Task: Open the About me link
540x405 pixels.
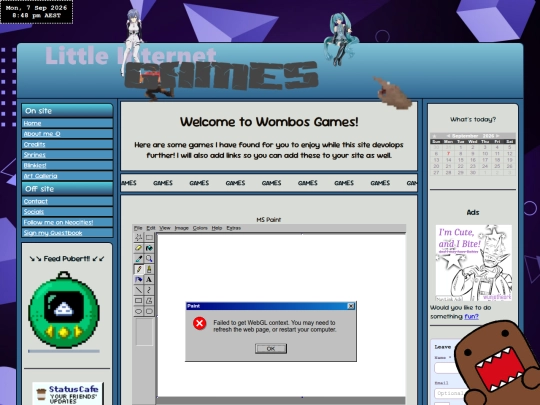Action: pos(42,134)
